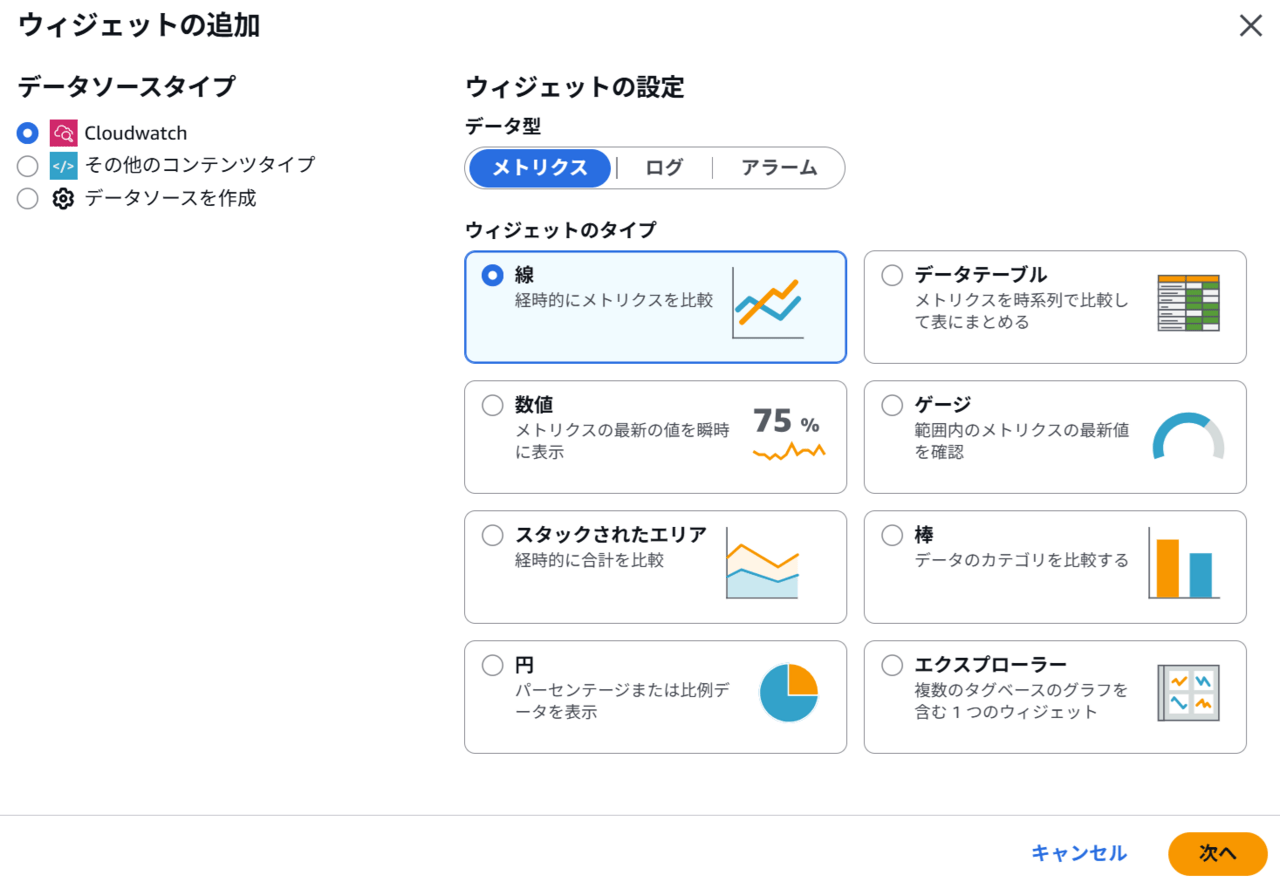Click the explorer grid preview icon
Image resolution: width=1280 pixels, height=882 pixels.
click(1188, 693)
